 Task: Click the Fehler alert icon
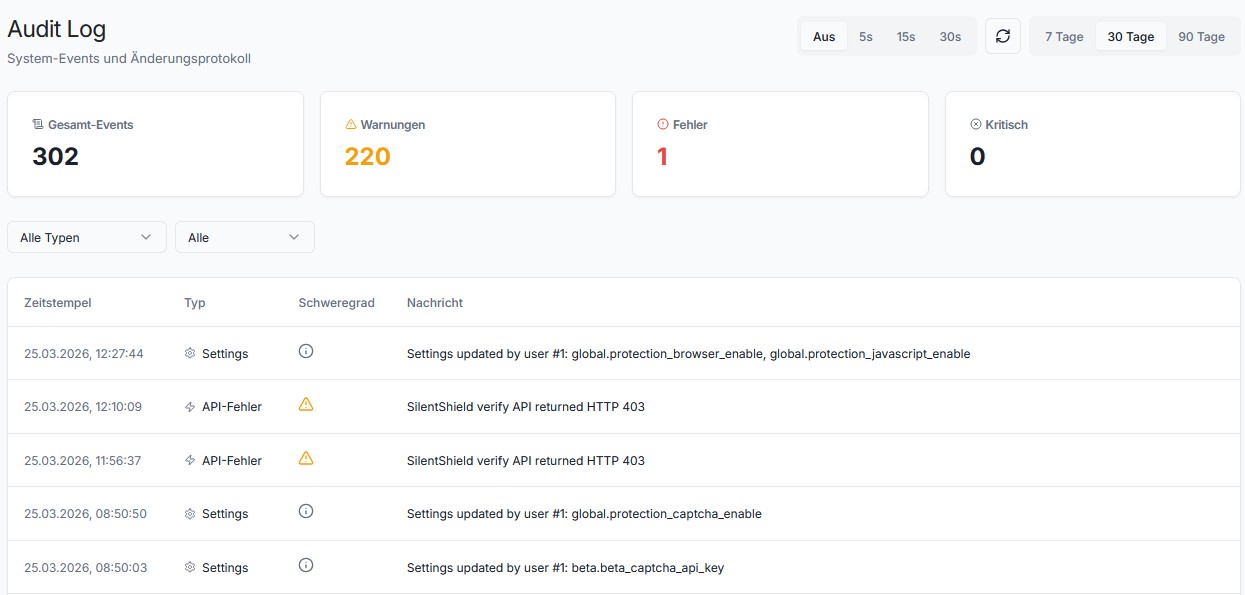tap(661, 124)
